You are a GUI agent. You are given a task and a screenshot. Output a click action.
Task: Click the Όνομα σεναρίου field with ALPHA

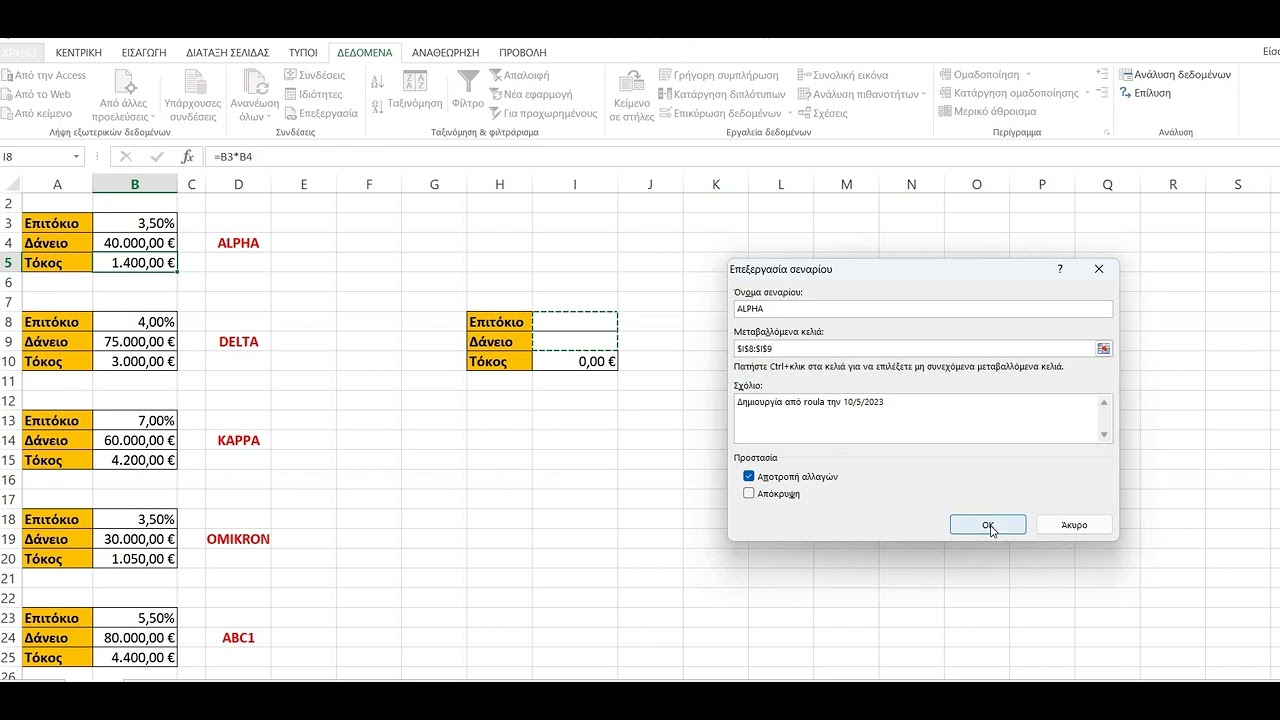(x=923, y=309)
